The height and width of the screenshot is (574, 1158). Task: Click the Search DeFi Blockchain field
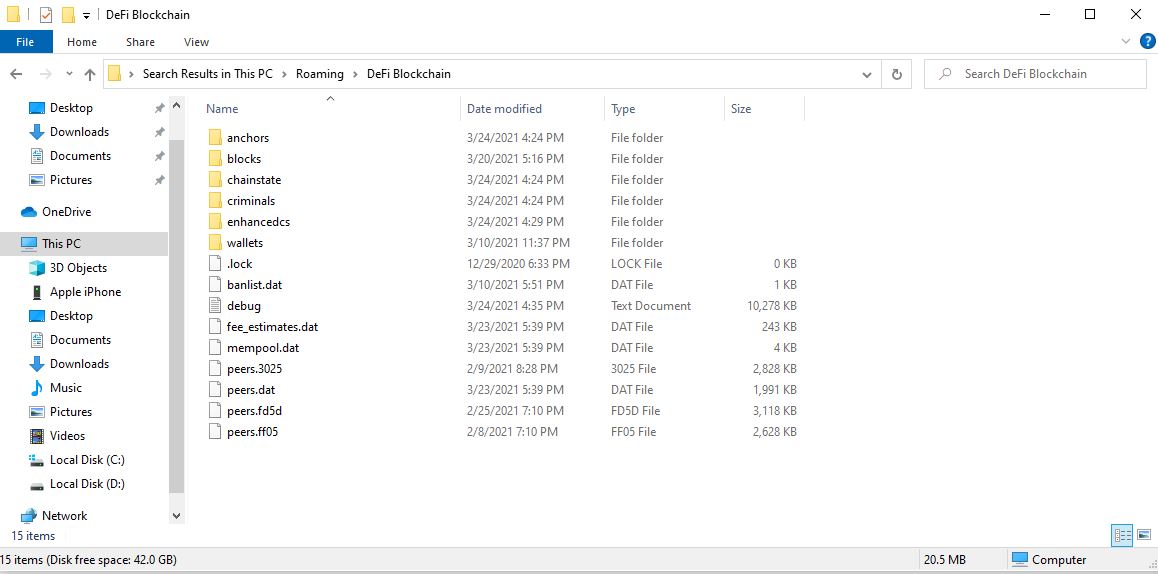coord(1035,74)
